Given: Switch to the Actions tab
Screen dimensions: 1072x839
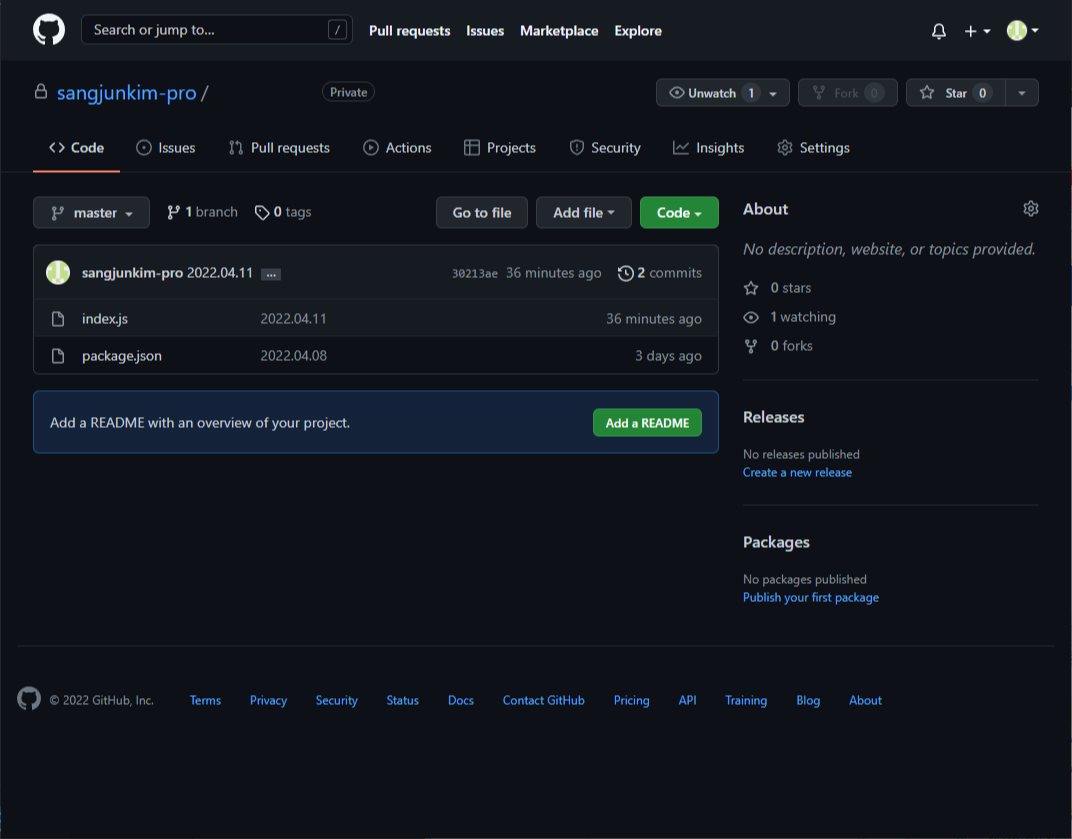Looking at the screenshot, I should pyautogui.click(x=397, y=148).
